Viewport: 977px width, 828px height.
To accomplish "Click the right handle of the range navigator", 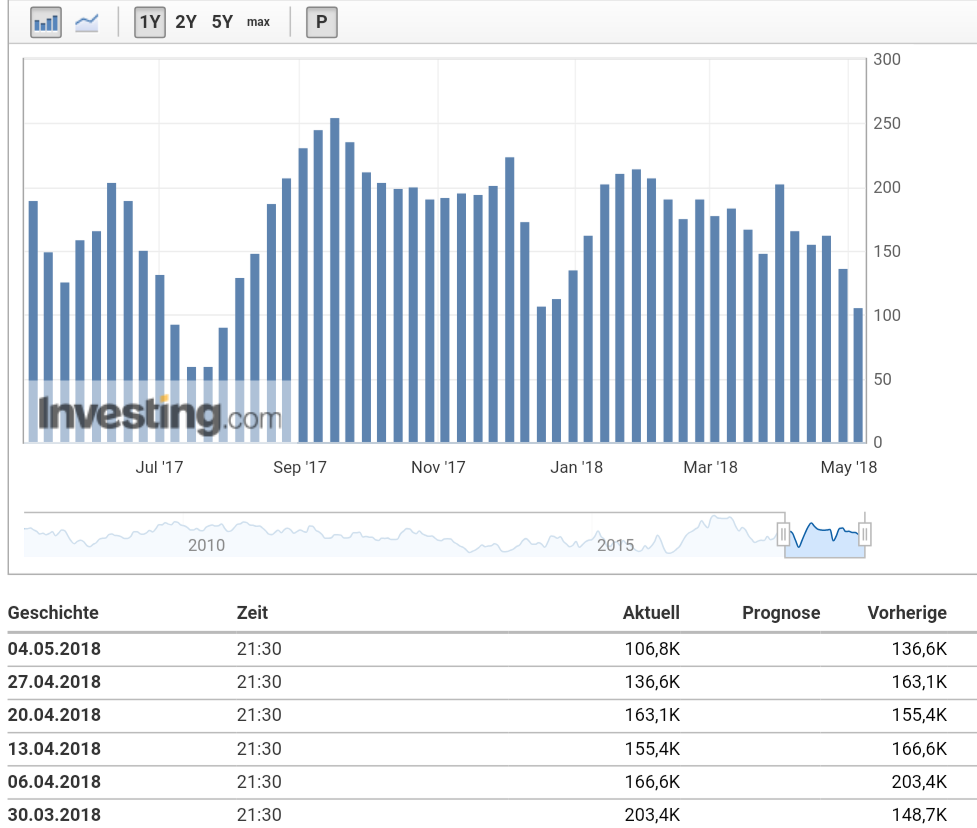I will tap(864, 535).
